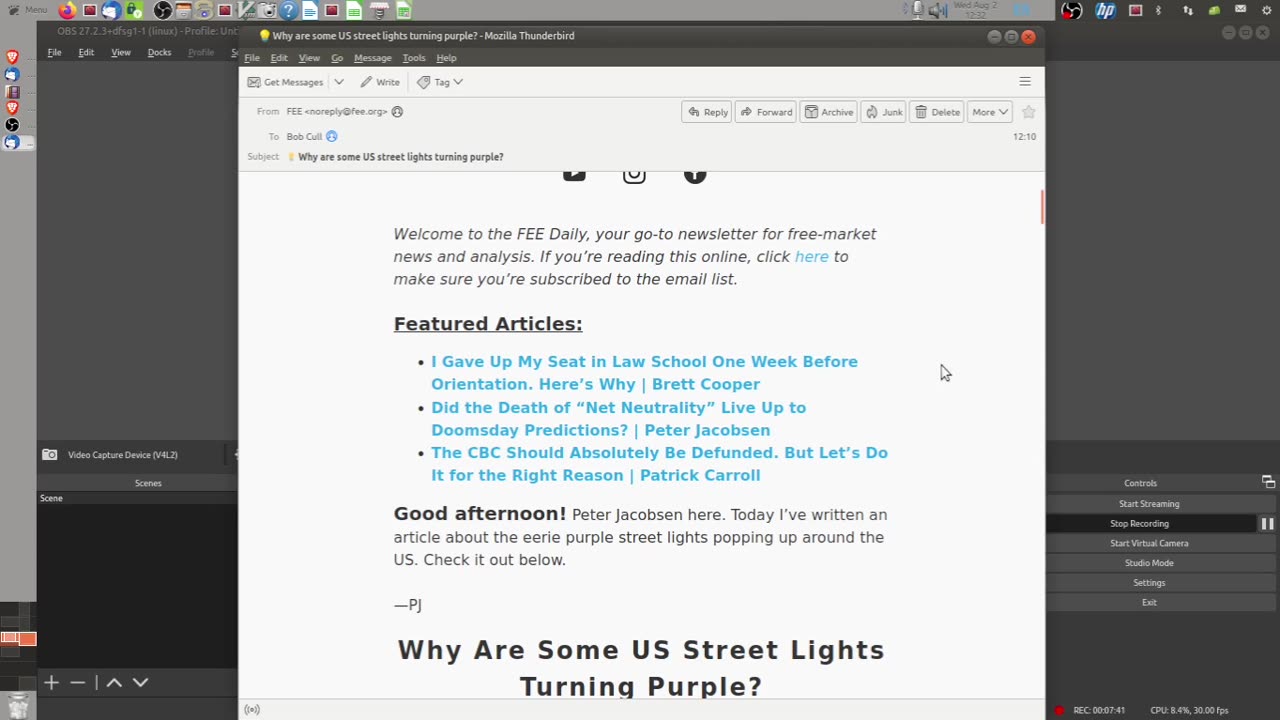
Task: Delete the current message
Action: click(x=937, y=112)
